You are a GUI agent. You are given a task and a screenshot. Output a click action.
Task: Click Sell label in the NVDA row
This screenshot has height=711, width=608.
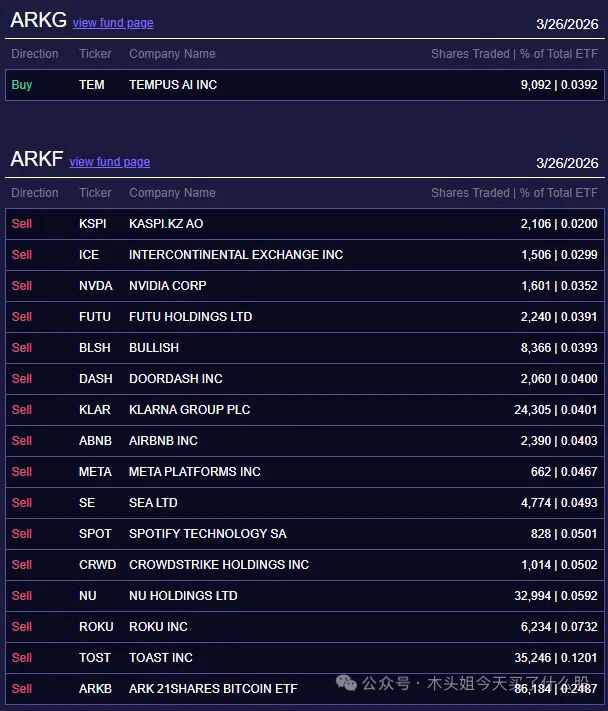(22, 286)
